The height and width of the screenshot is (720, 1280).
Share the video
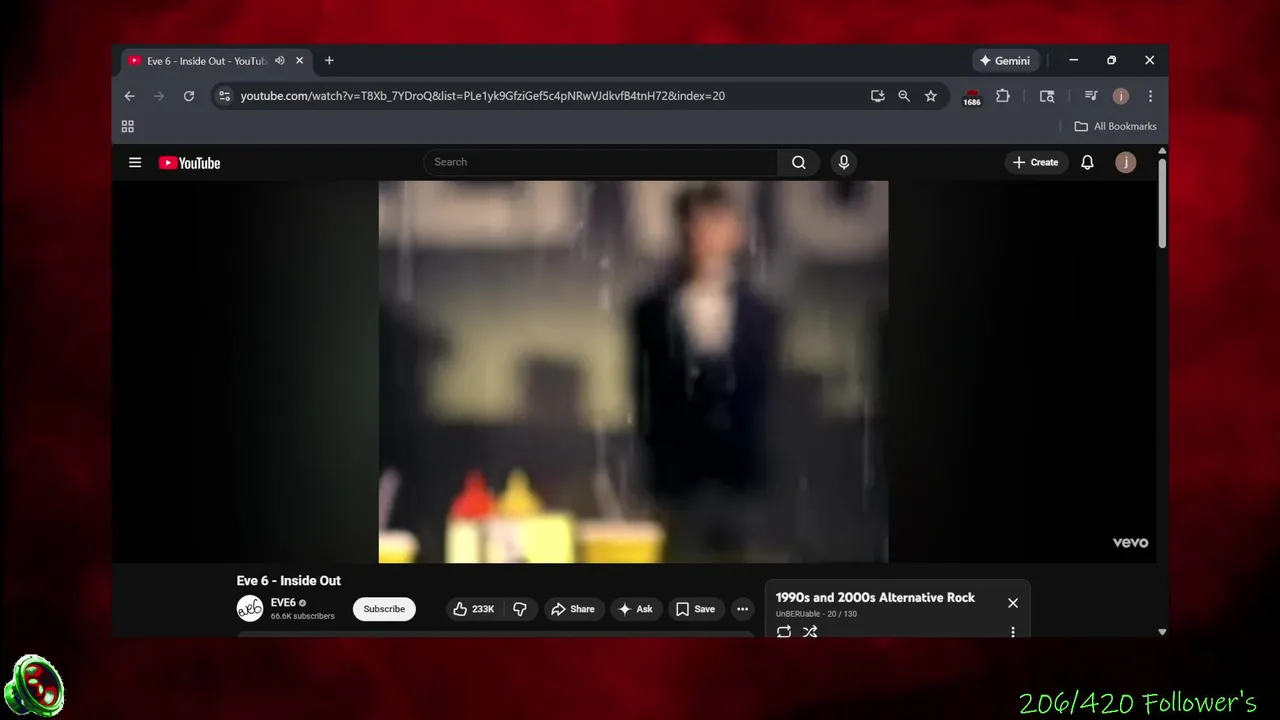572,609
